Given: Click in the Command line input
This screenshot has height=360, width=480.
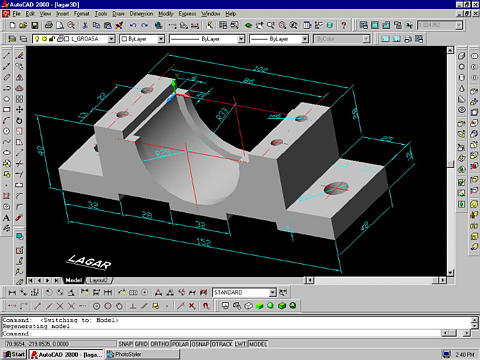Looking at the screenshot, I should [x=221, y=333].
